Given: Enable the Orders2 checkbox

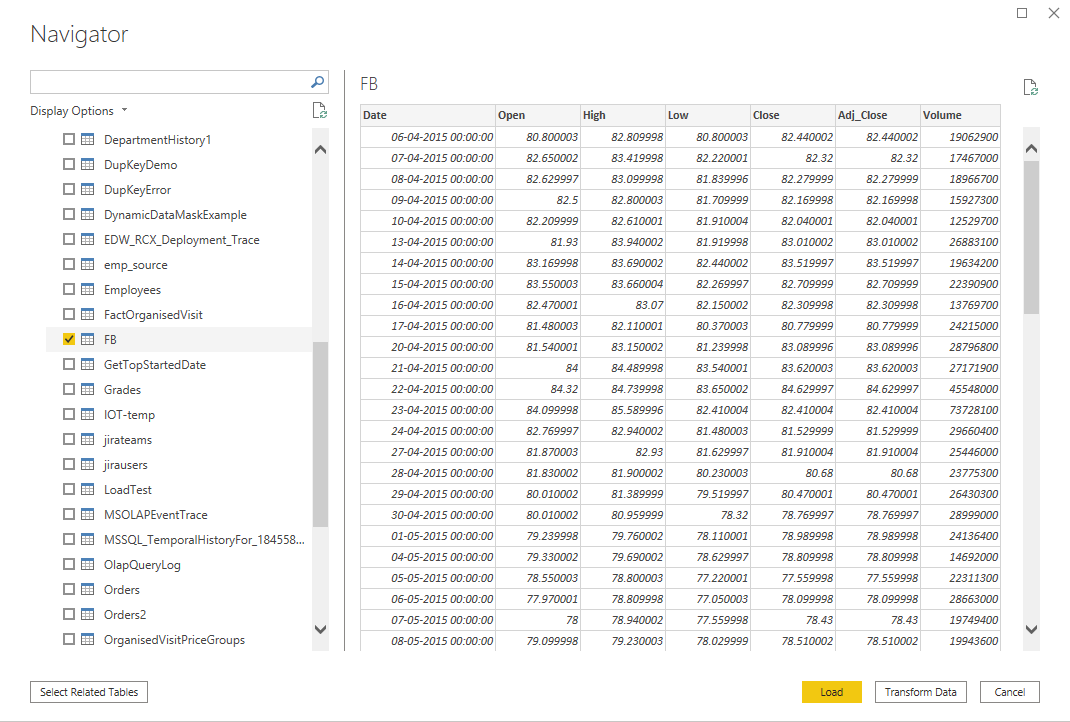Looking at the screenshot, I should coord(69,615).
